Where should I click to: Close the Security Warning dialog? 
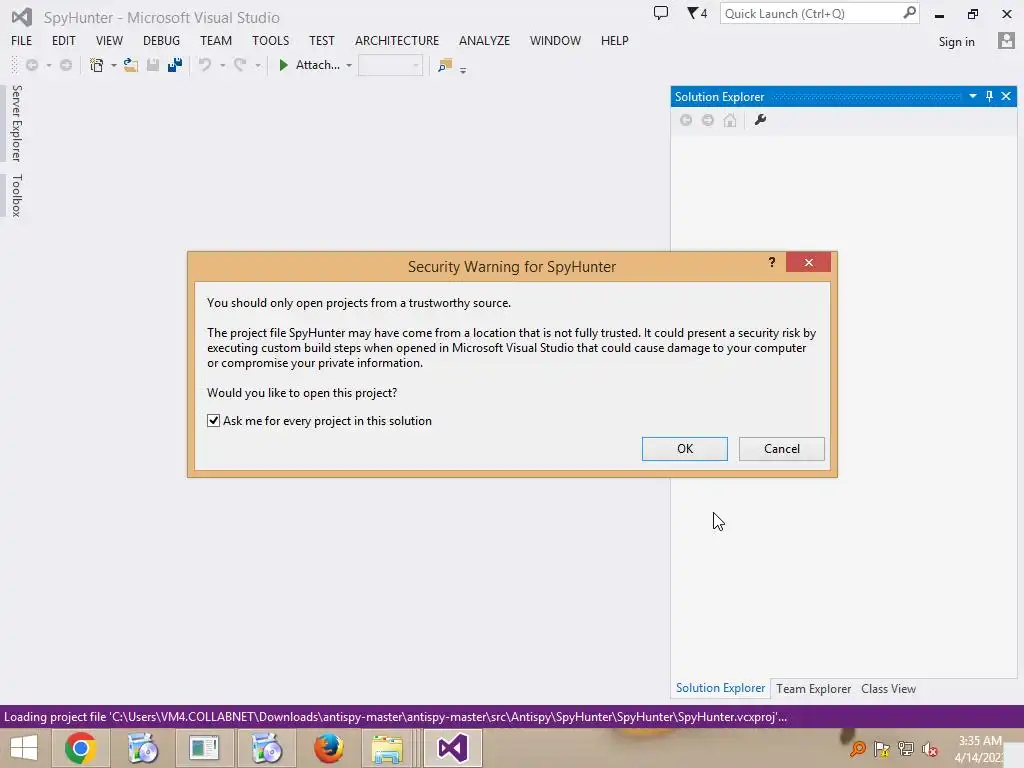[808, 262]
